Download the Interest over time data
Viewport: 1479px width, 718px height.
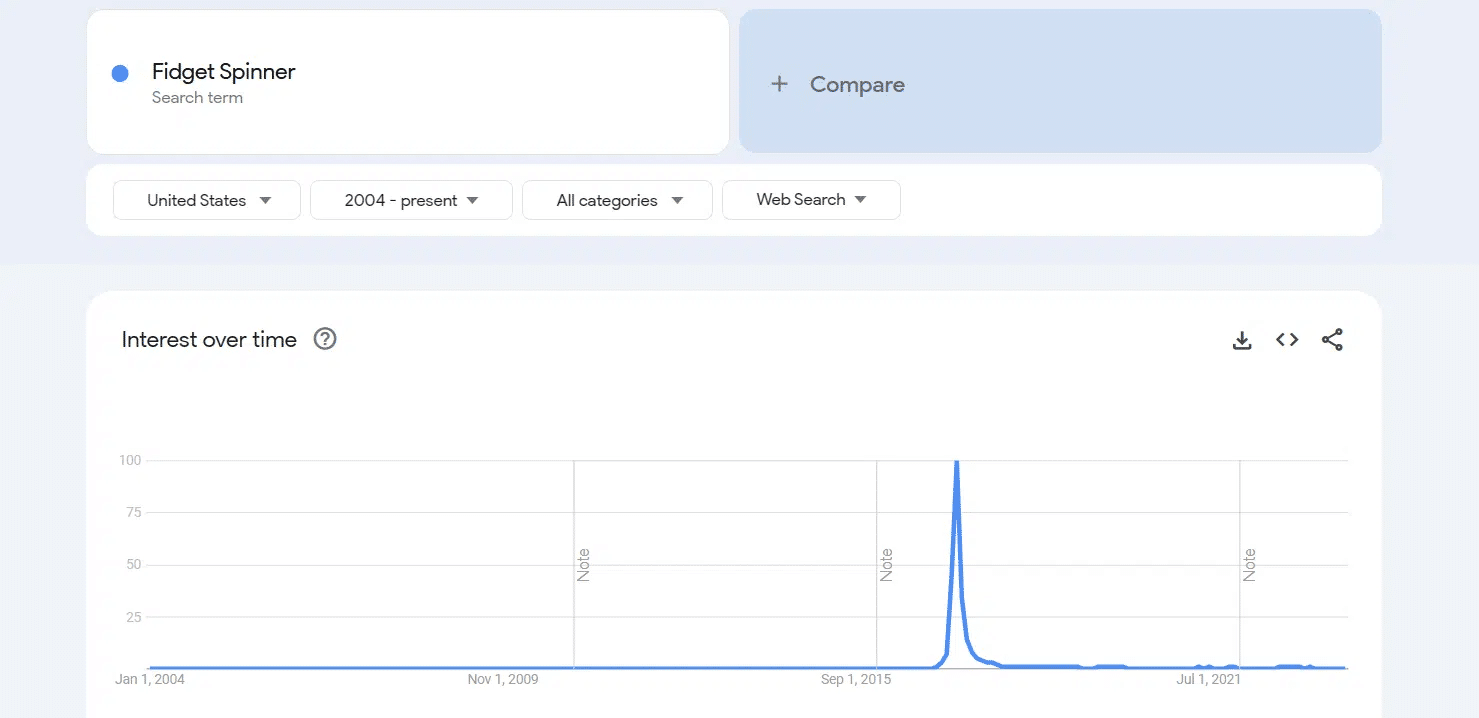point(1242,340)
